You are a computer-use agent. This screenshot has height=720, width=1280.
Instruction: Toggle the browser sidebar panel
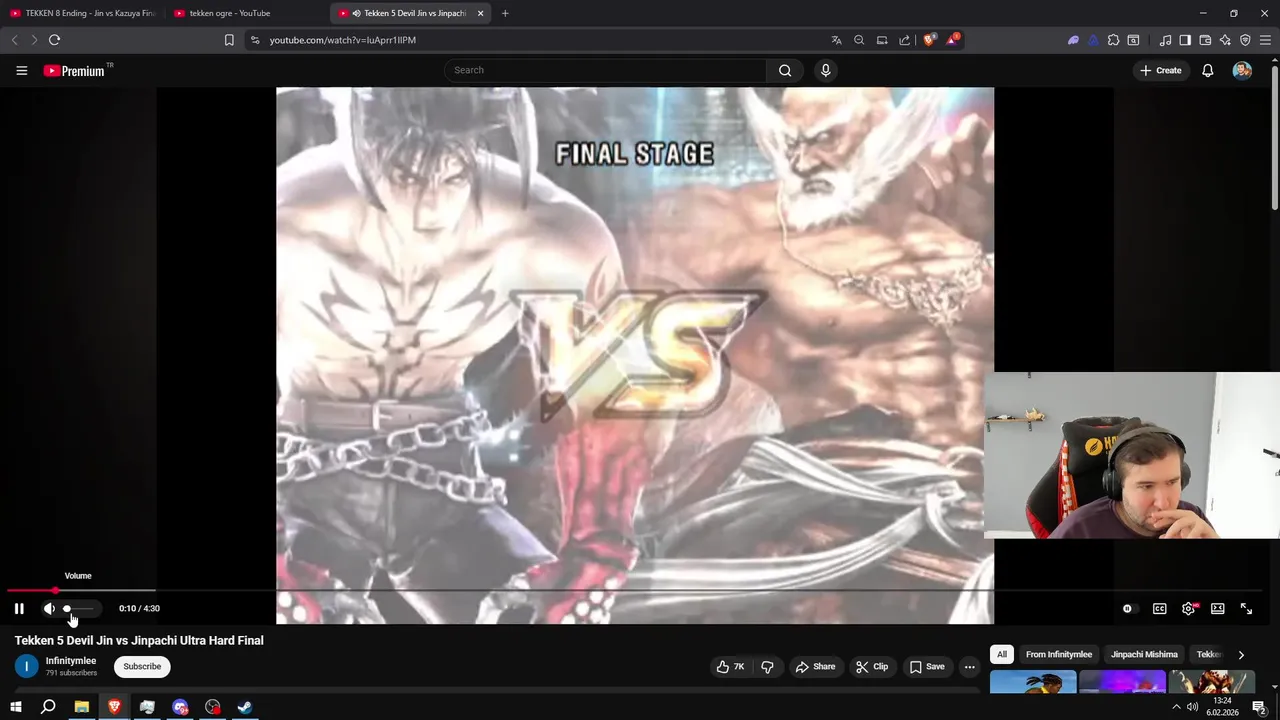point(1185,40)
